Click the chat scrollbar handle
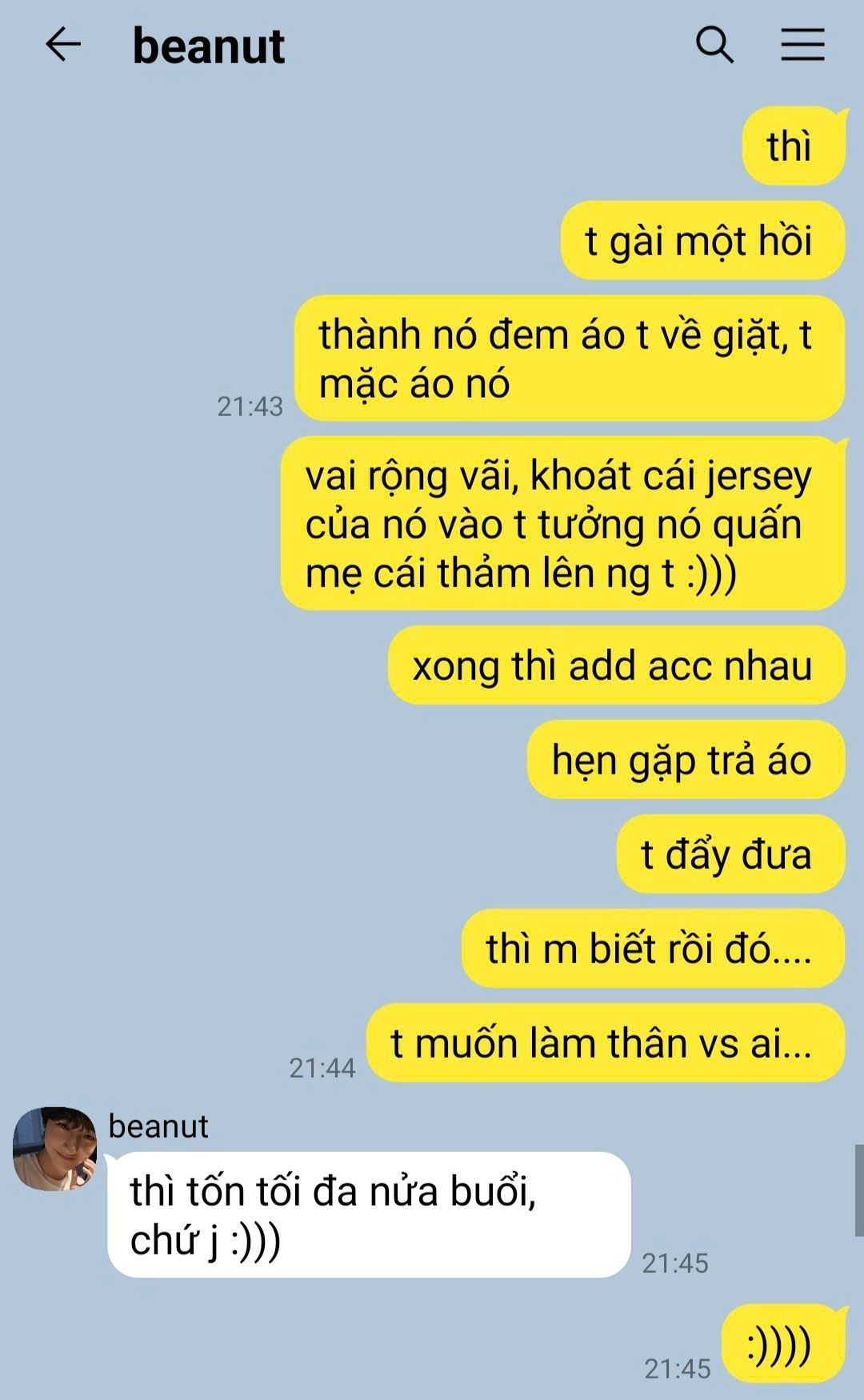Screen dimensions: 864x1400 [859, 1190]
